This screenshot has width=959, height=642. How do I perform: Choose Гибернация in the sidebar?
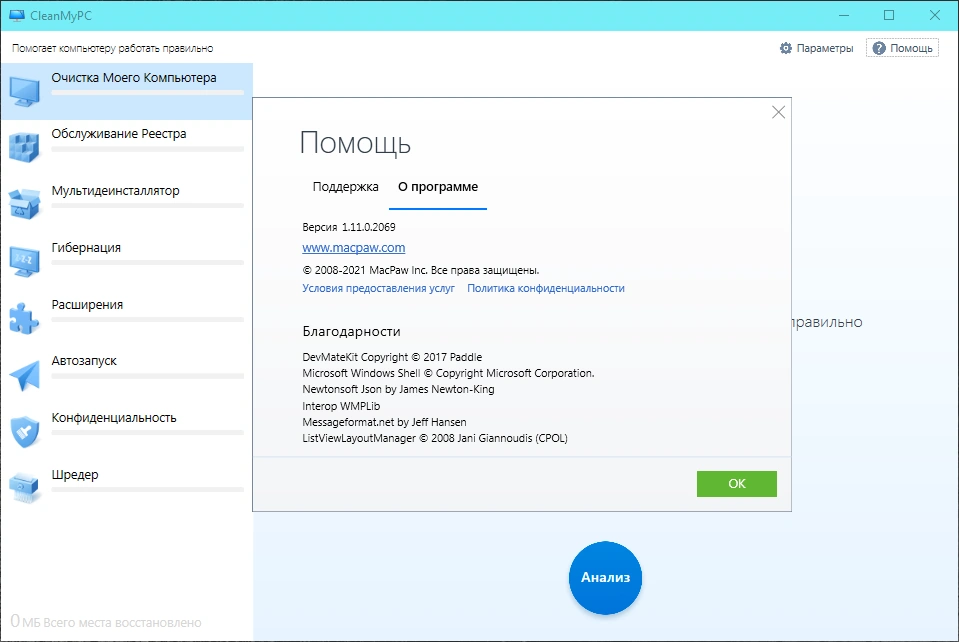pos(127,261)
